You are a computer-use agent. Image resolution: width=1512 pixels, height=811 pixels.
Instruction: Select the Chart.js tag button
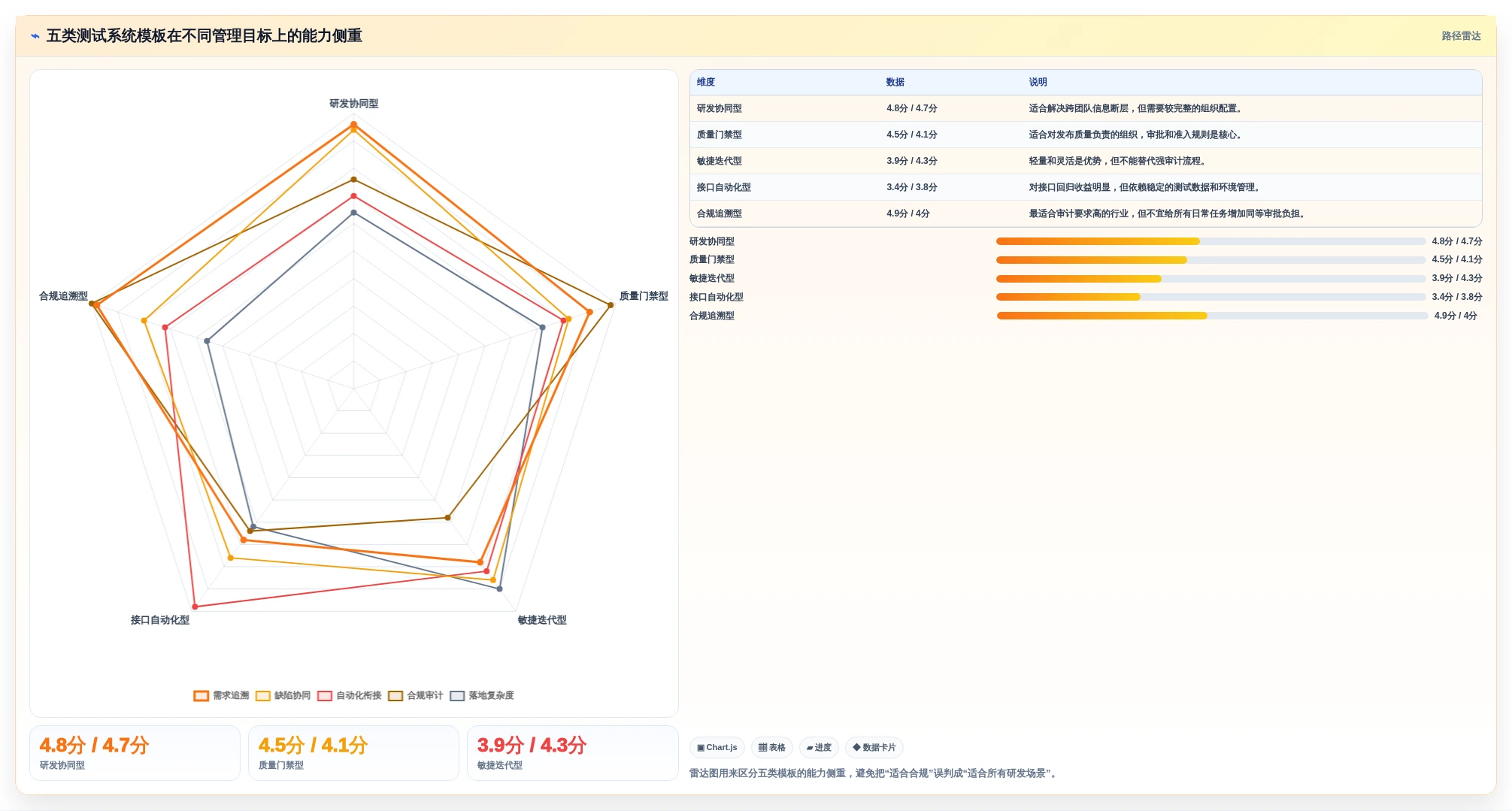(x=717, y=747)
